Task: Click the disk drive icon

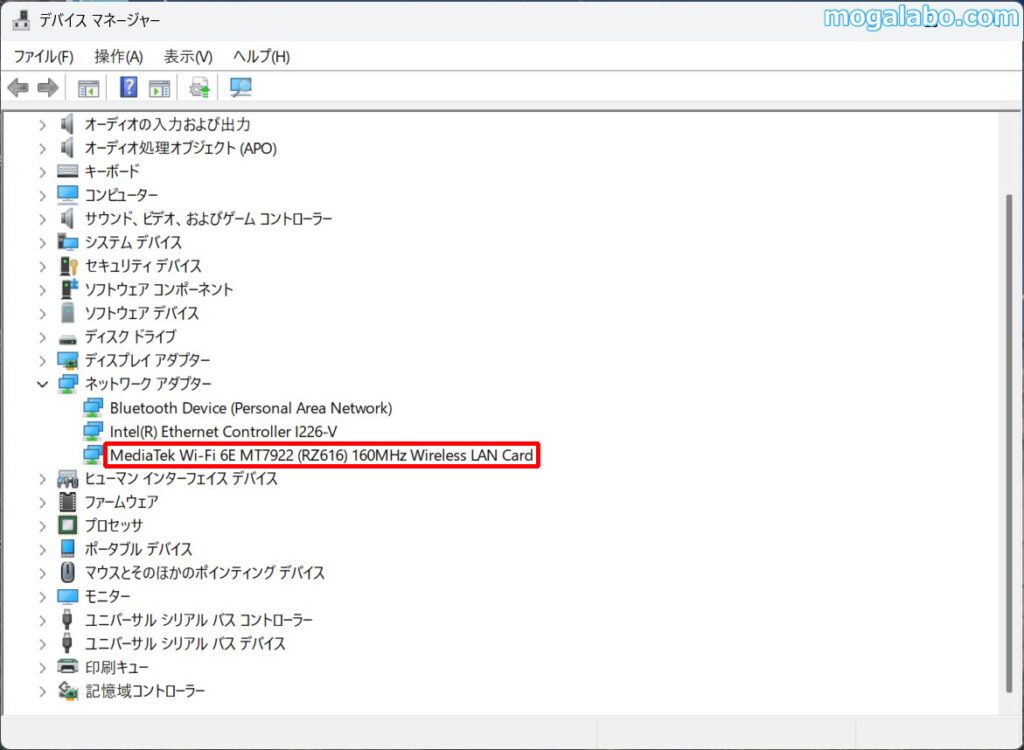Action: coord(68,339)
